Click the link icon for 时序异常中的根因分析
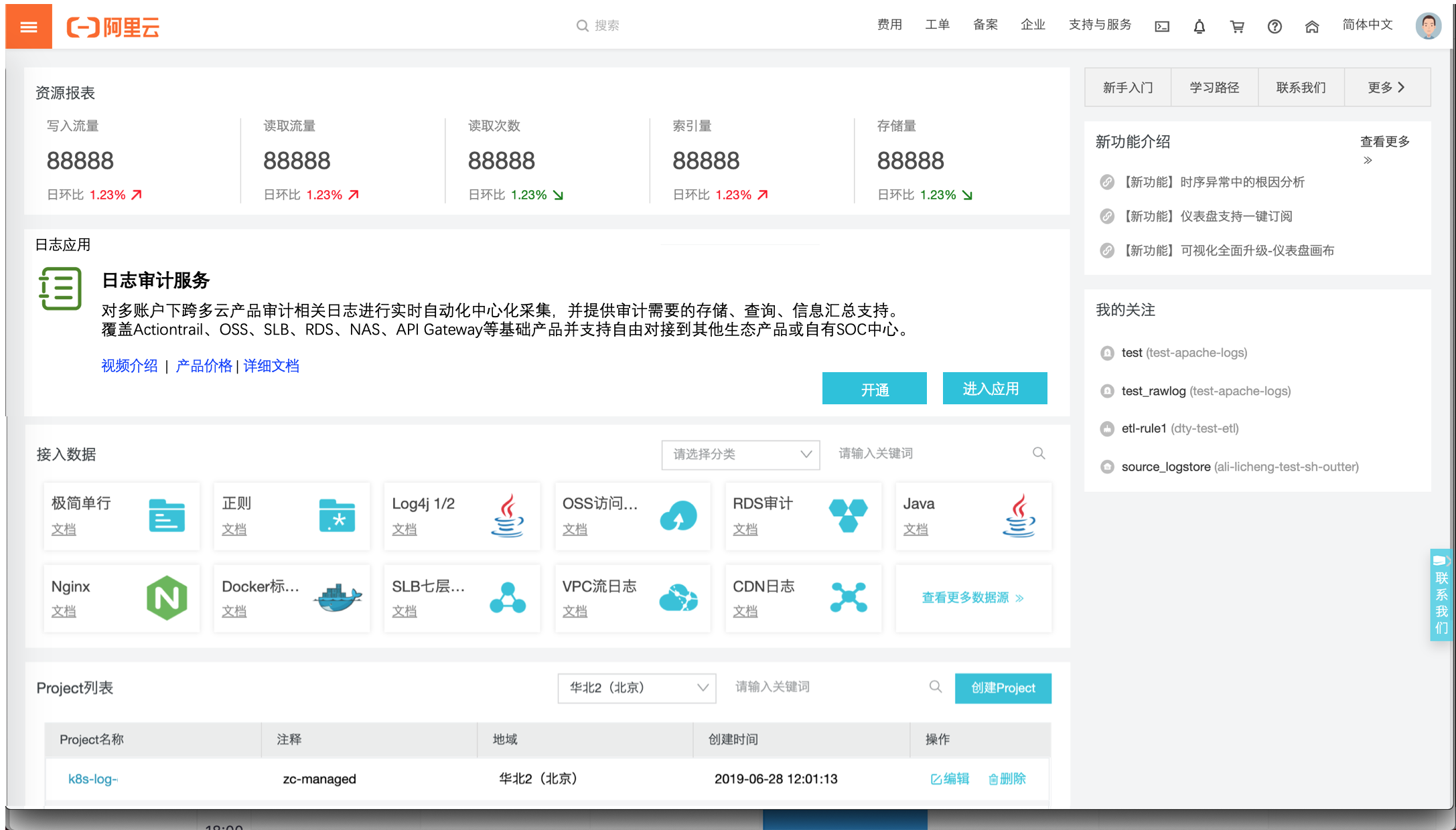The image size is (1456, 830). click(1107, 182)
